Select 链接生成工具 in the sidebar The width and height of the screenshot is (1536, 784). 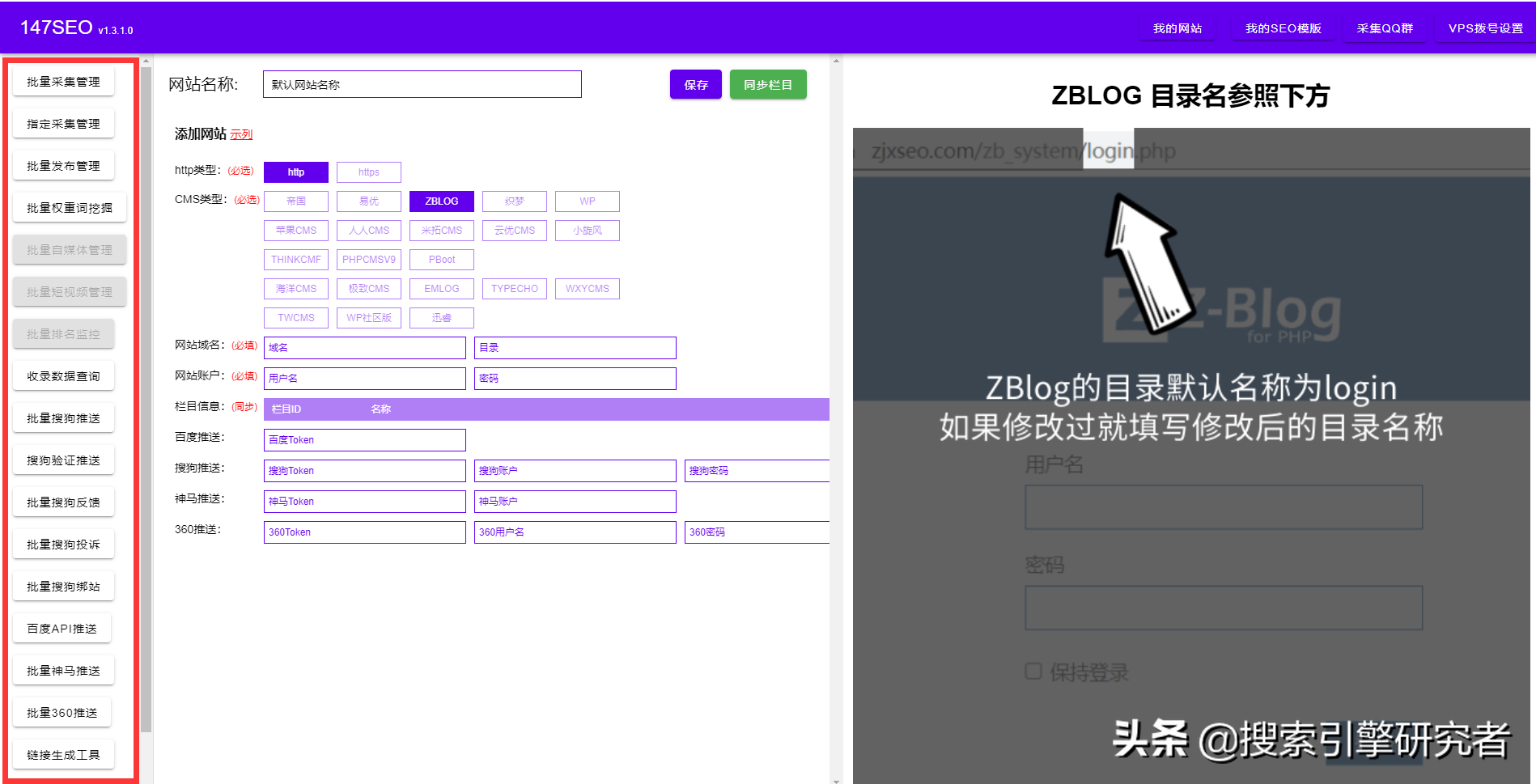point(63,755)
